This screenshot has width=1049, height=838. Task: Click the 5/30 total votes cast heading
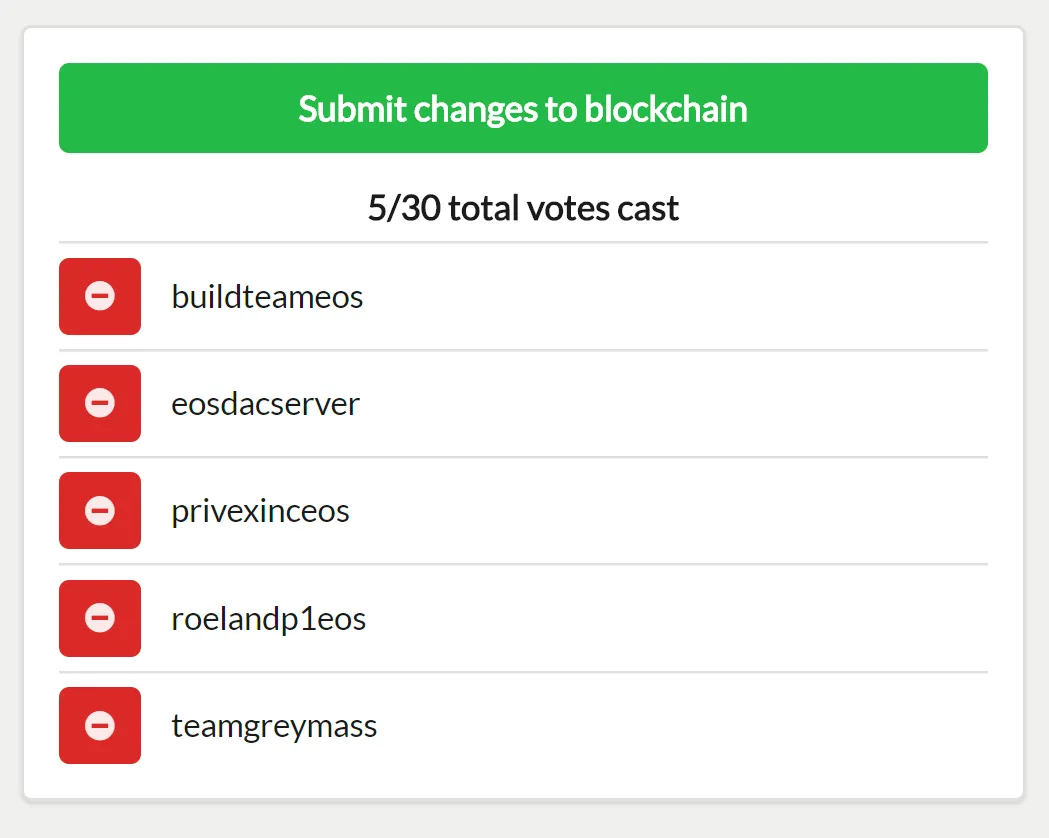(x=523, y=208)
